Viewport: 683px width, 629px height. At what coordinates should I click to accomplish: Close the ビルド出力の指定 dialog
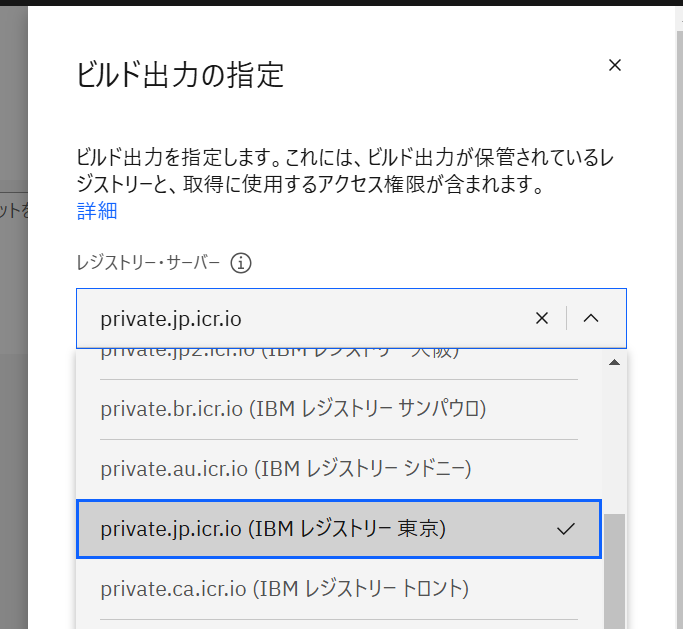pos(615,66)
